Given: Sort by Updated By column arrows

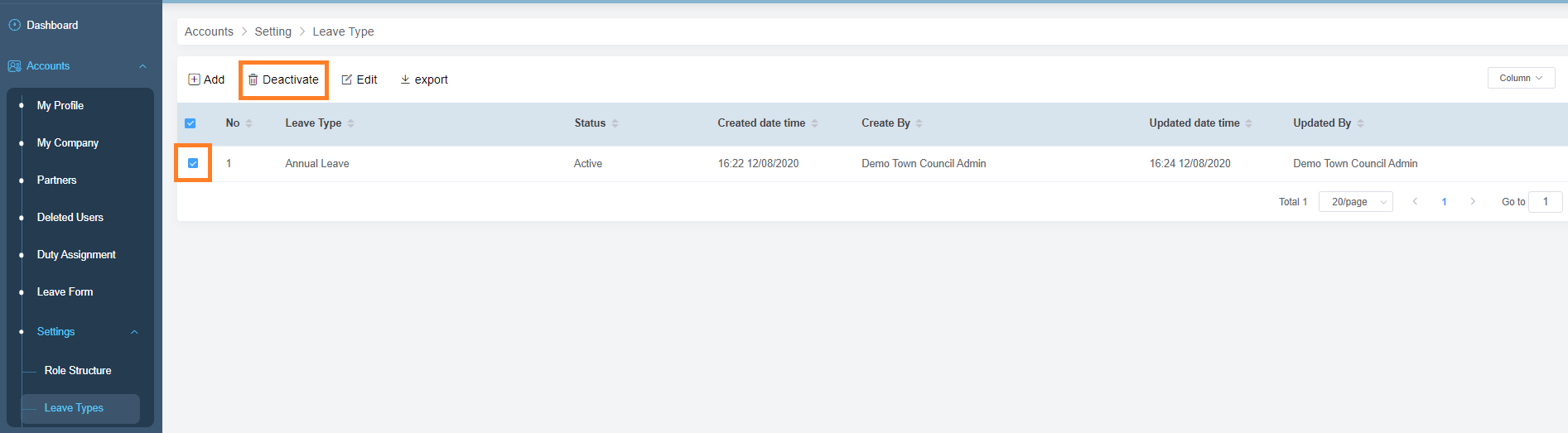Looking at the screenshot, I should [1360, 123].
